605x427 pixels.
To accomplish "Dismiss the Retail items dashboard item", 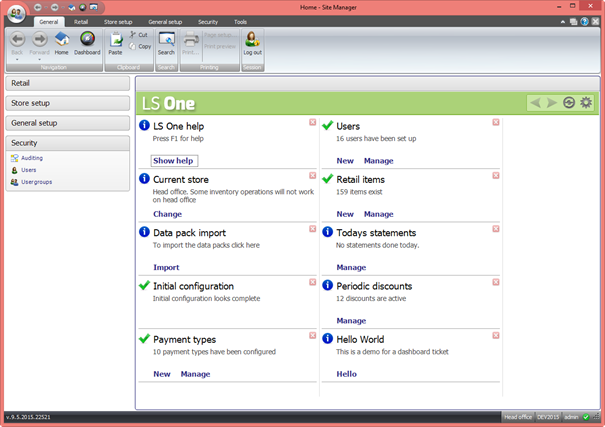I will pos(496,176).
